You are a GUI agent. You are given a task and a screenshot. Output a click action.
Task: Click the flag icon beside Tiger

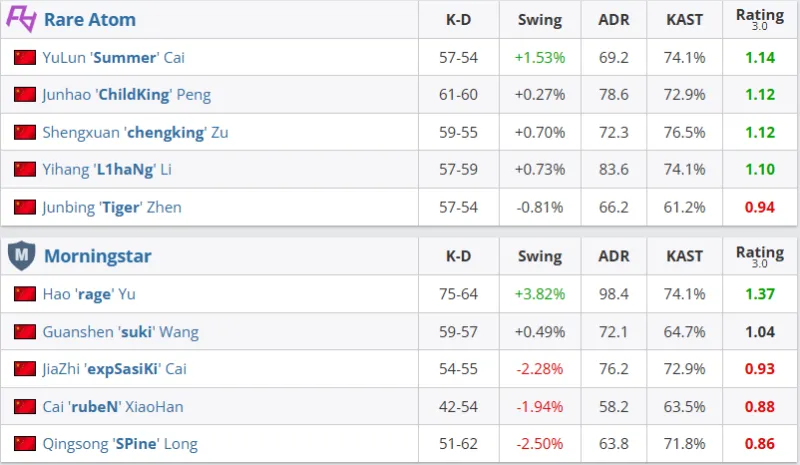pyautogui.click(x=25, y=207)
